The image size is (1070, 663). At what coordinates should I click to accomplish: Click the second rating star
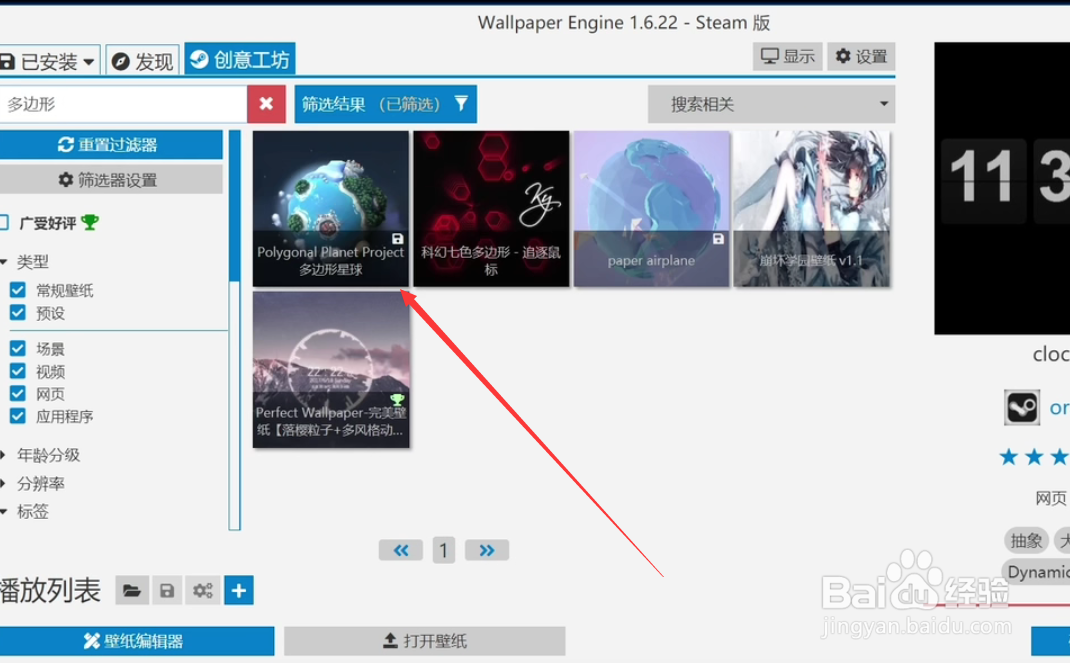pos(1035,456)
